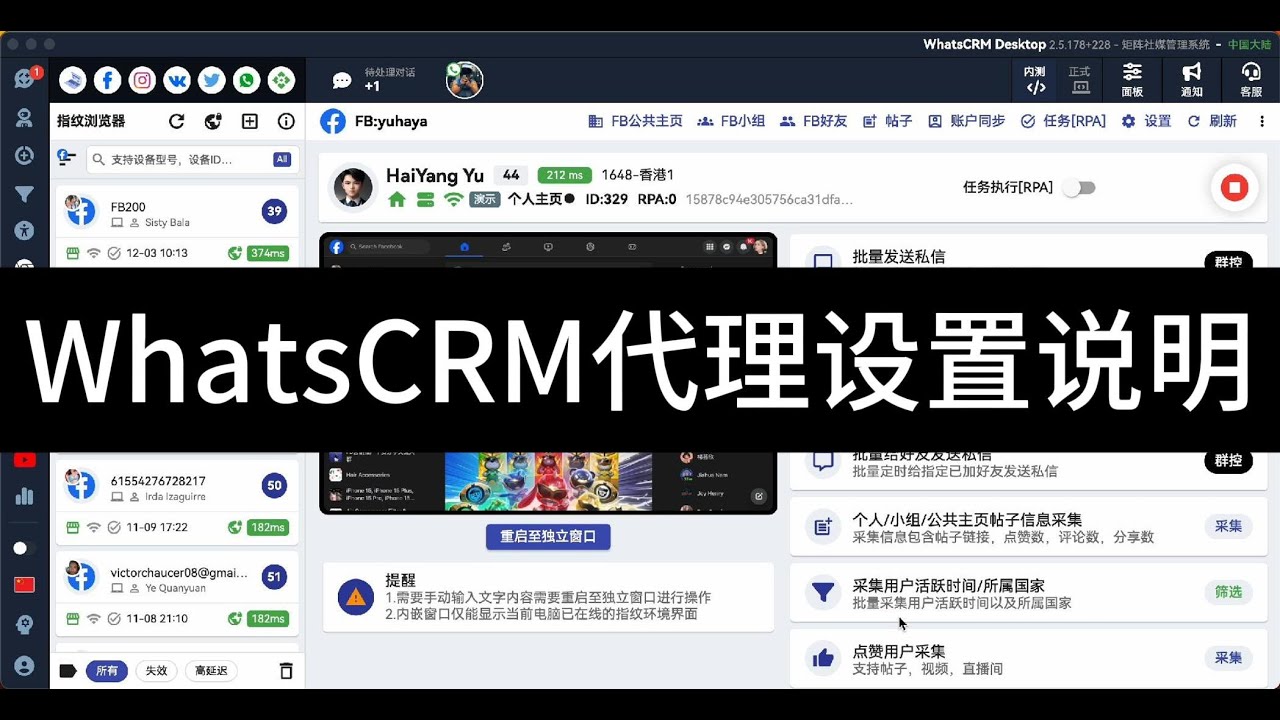Open the funnel filter icon in the left sidebar
This screenshot has width=1280, height=720.
click(x=25, y=194)
